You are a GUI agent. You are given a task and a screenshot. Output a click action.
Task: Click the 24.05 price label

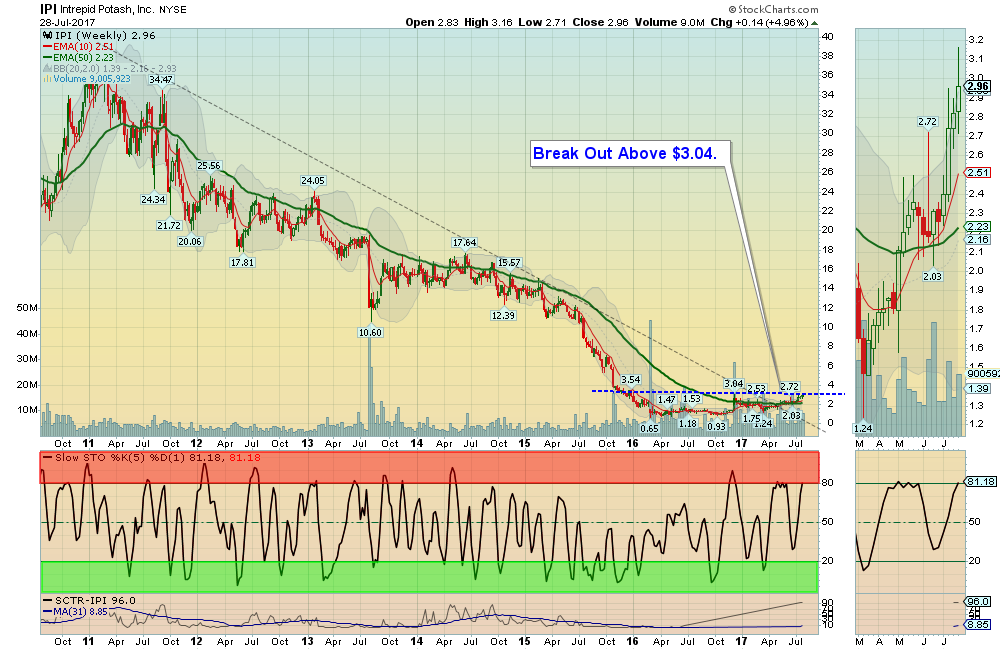(313, 181)
